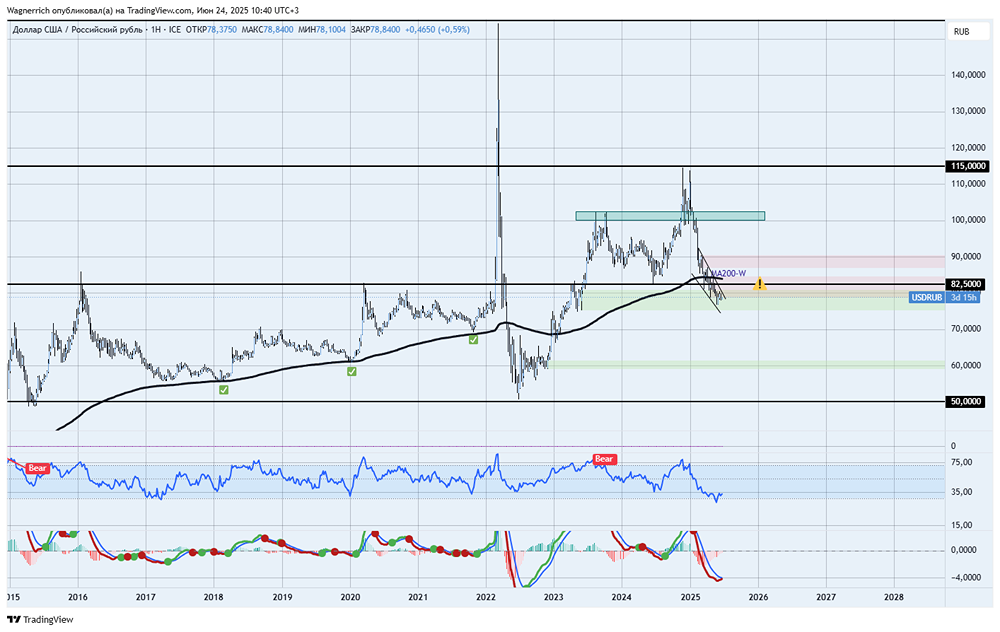
Task: Click the 82,5000 horizontal line price label
Action: click(x=967, y=284)
